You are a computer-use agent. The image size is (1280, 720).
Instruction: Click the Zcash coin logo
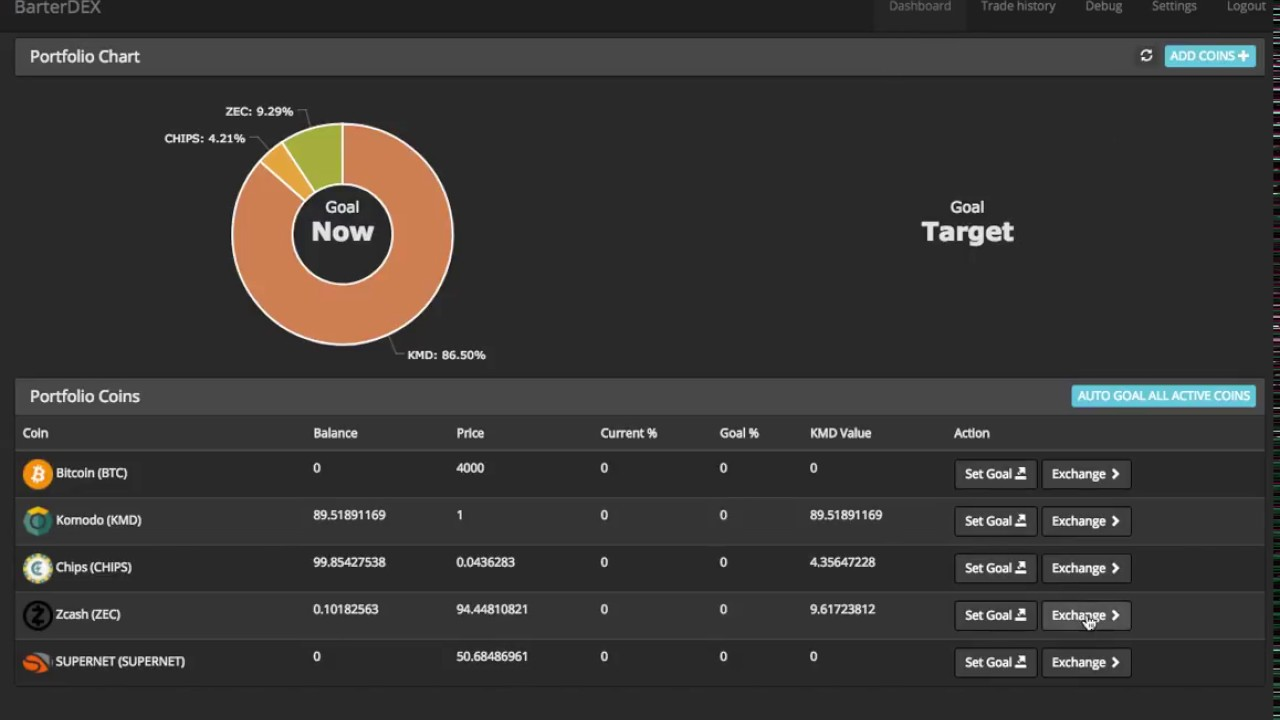click(37, 615)
